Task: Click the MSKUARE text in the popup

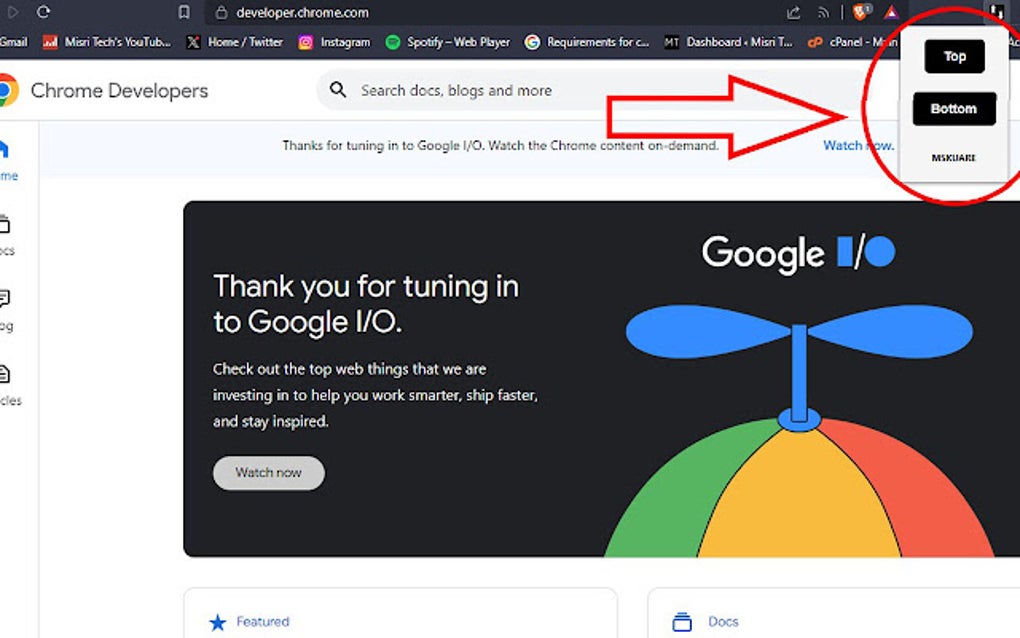Action: (x=954, y=157)
